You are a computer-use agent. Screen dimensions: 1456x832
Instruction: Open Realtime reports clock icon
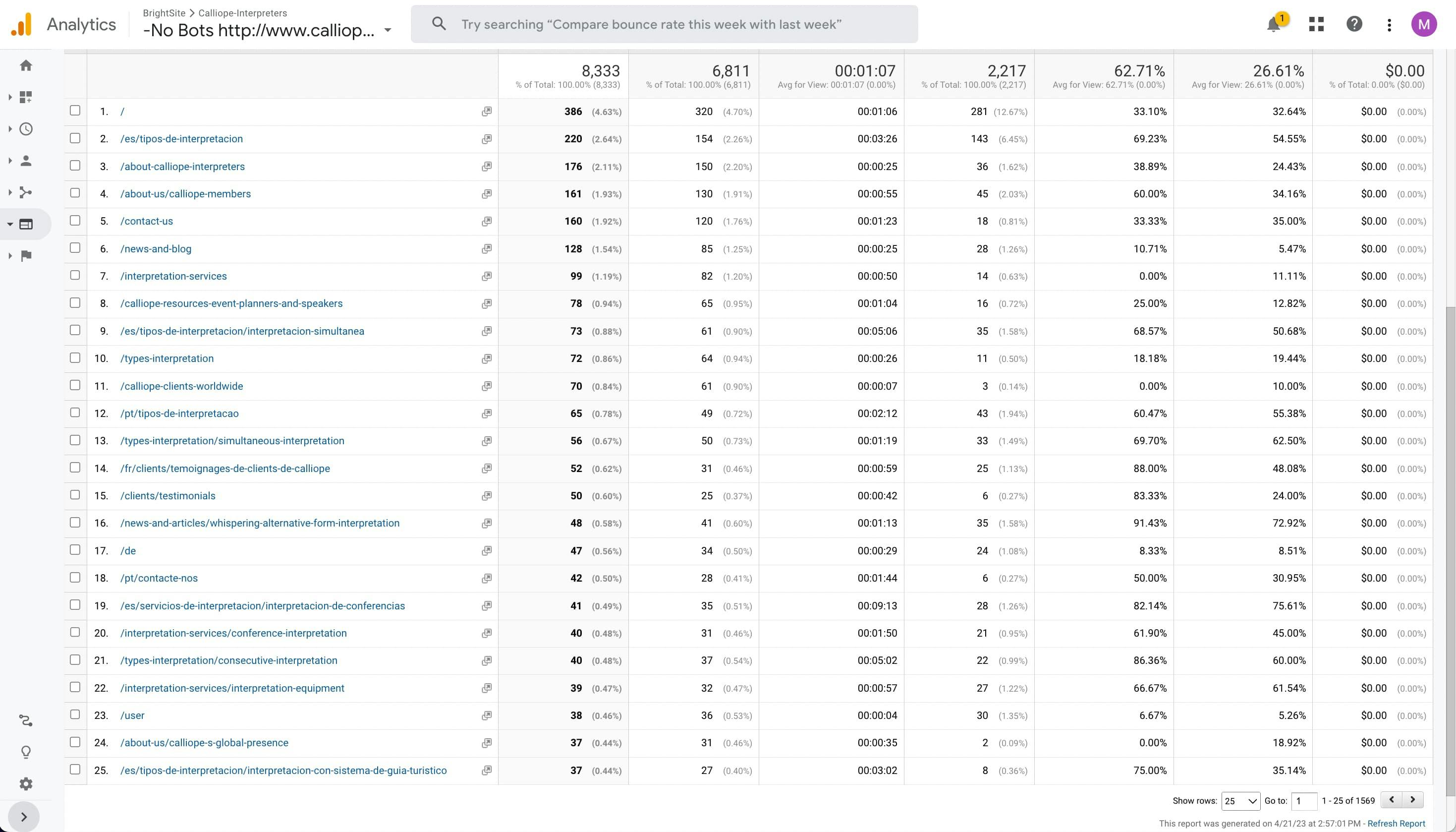26,128
